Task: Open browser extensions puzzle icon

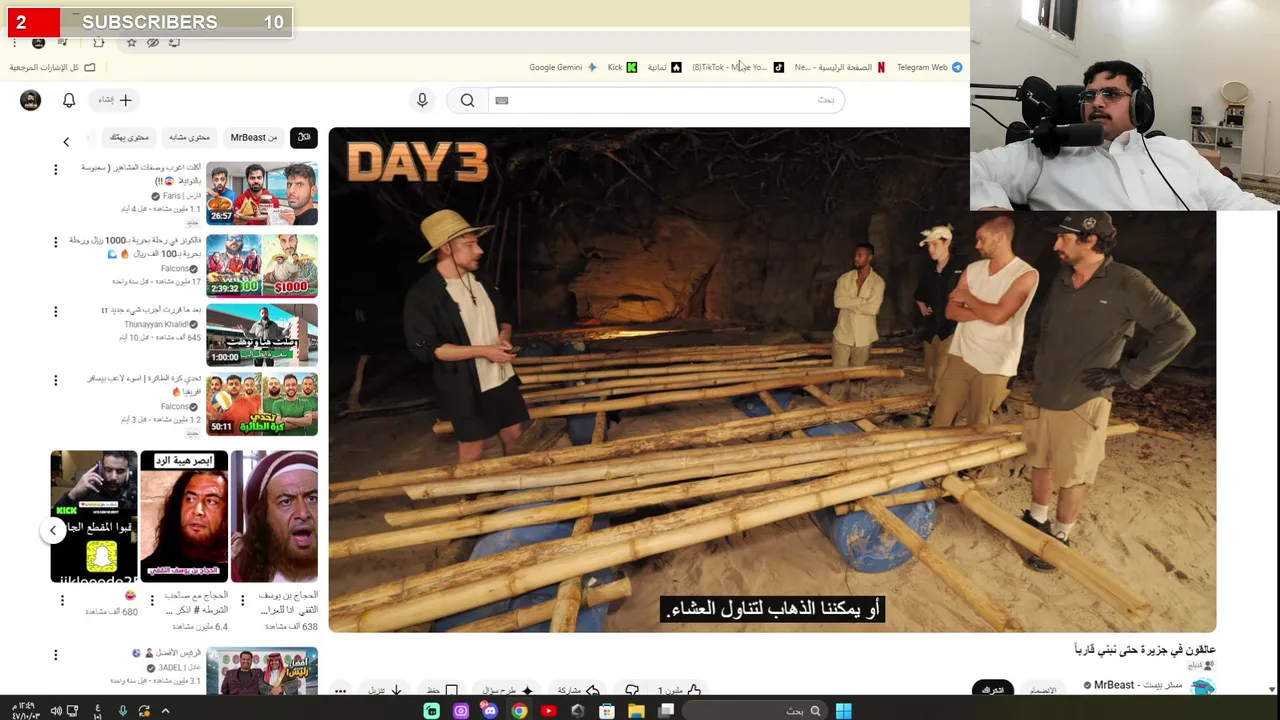Action: [98, 42]
